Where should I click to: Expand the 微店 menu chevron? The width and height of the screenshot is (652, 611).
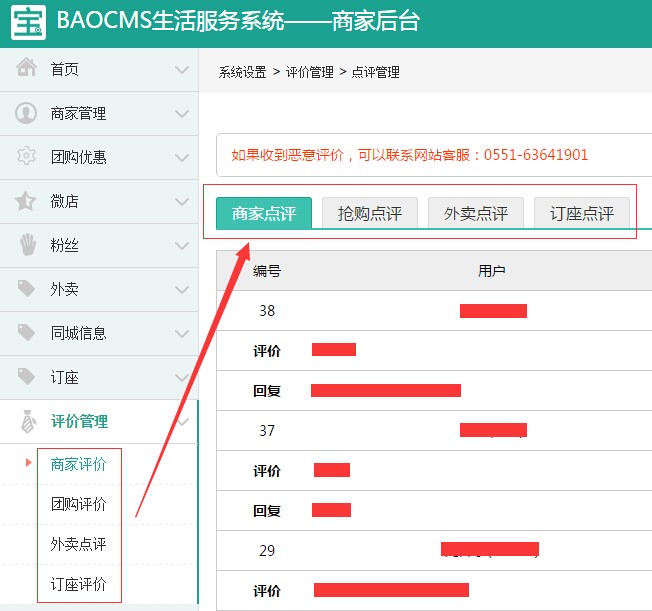pos(182,202)
